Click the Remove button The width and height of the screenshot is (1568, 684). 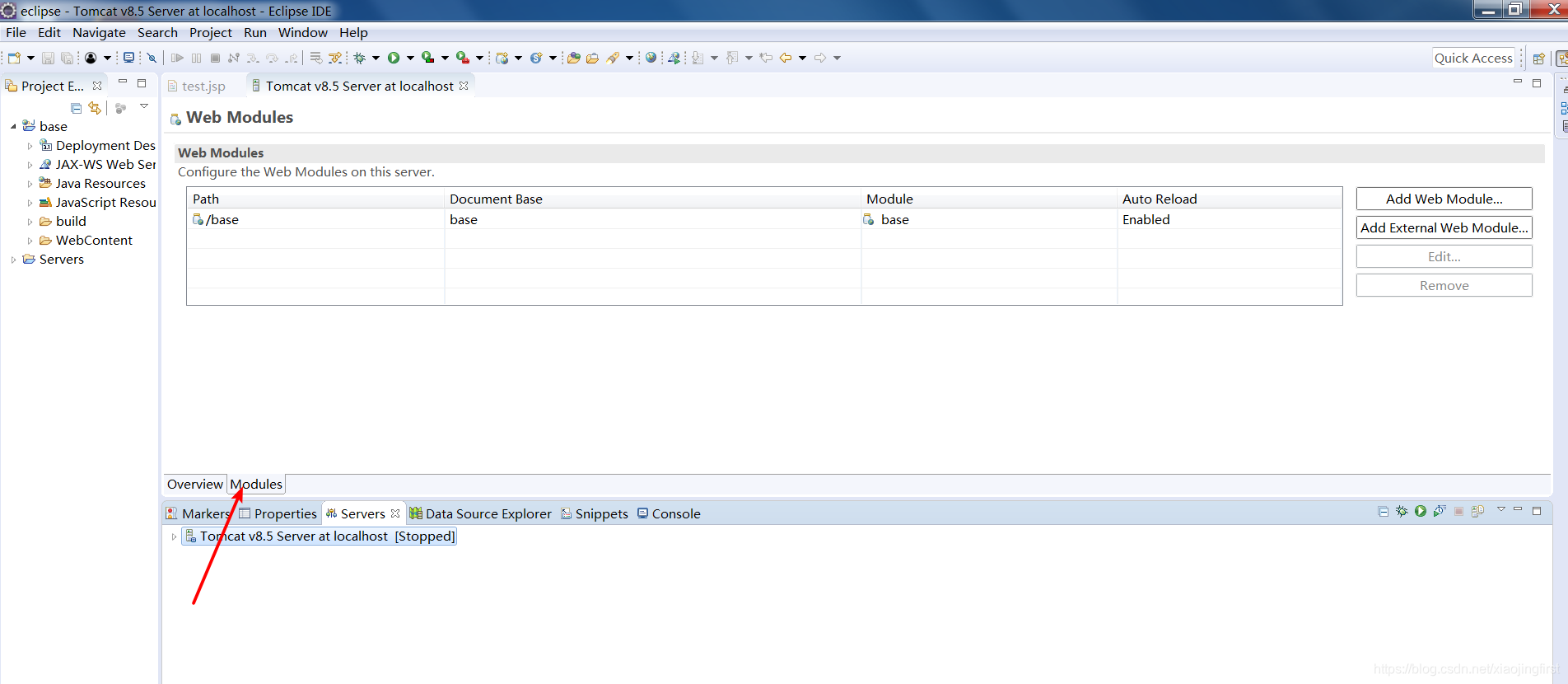[1444, 285]
